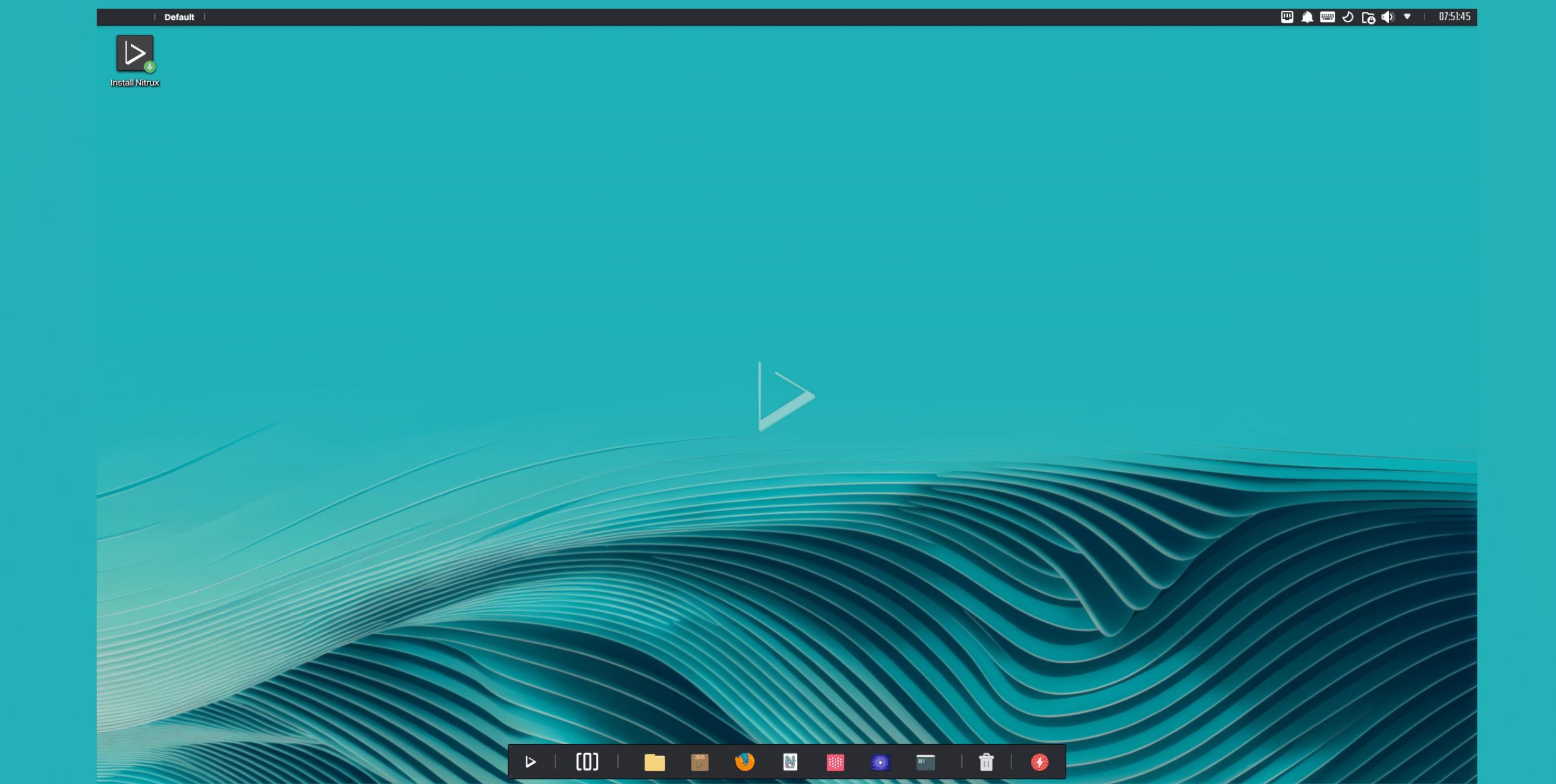This screenshot has height=784, width=1556.
Task: Expand hidden tray icons with the arrow
Action: click(x=1407, y=17)
